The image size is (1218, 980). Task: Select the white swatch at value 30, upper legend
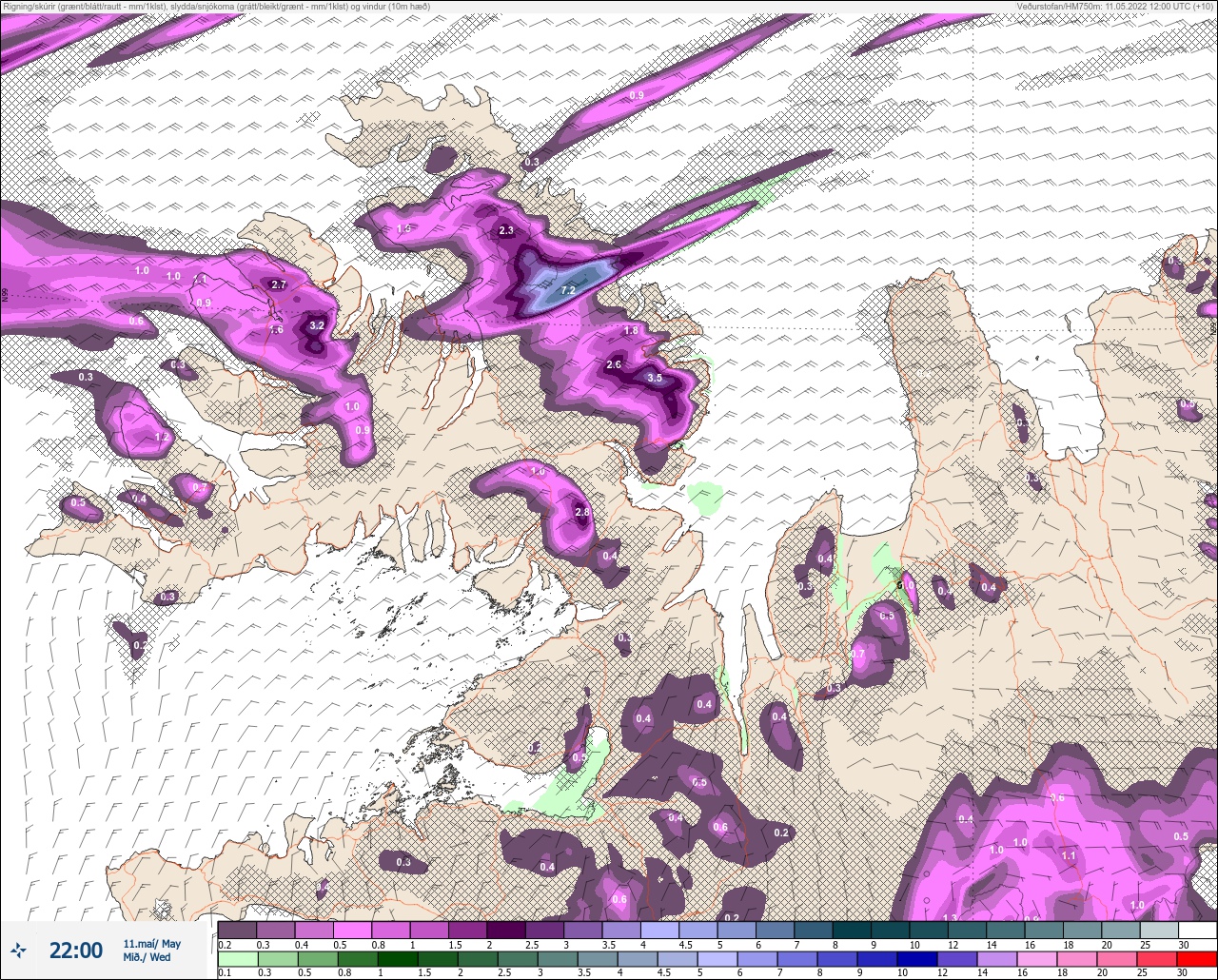[x=1198, y=930]
